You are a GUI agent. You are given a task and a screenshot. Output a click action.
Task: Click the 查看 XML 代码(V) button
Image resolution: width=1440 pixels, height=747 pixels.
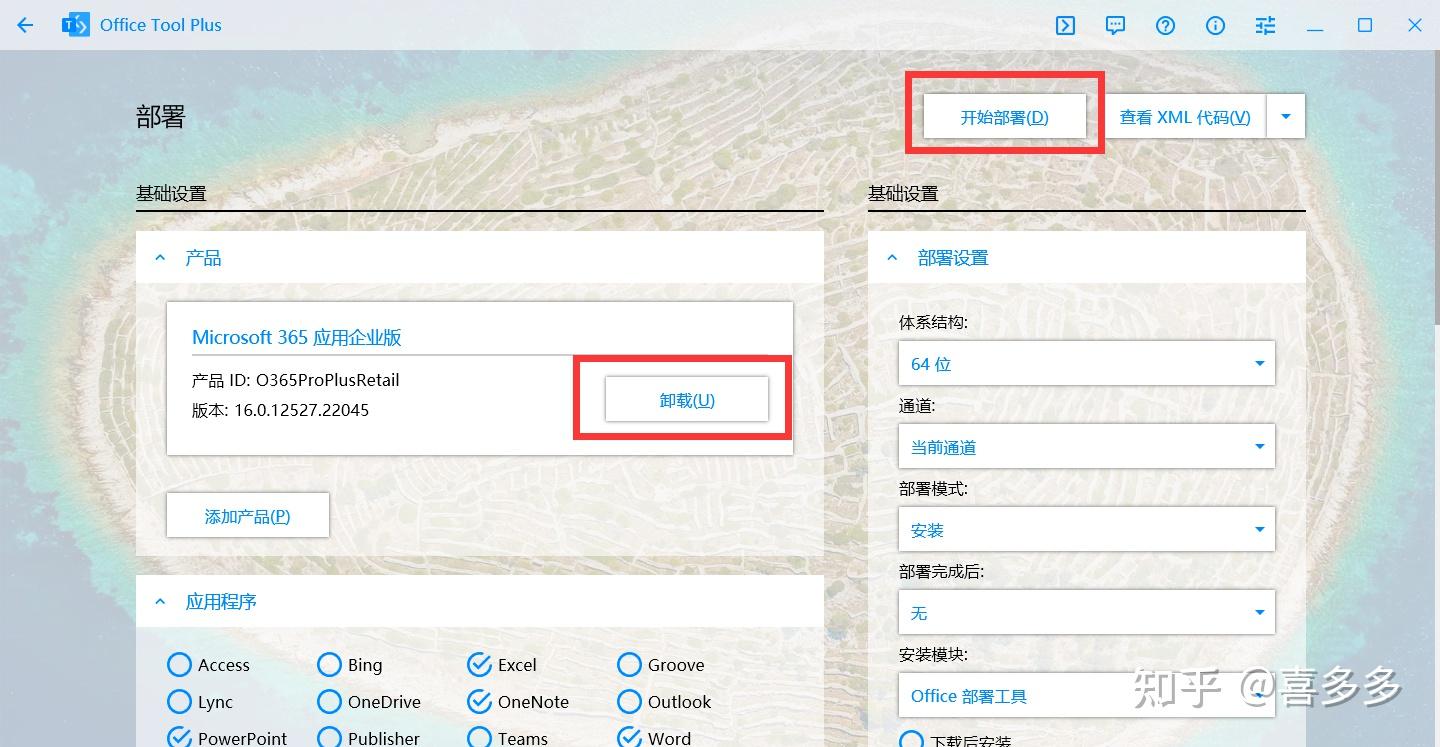point(1185,117)
